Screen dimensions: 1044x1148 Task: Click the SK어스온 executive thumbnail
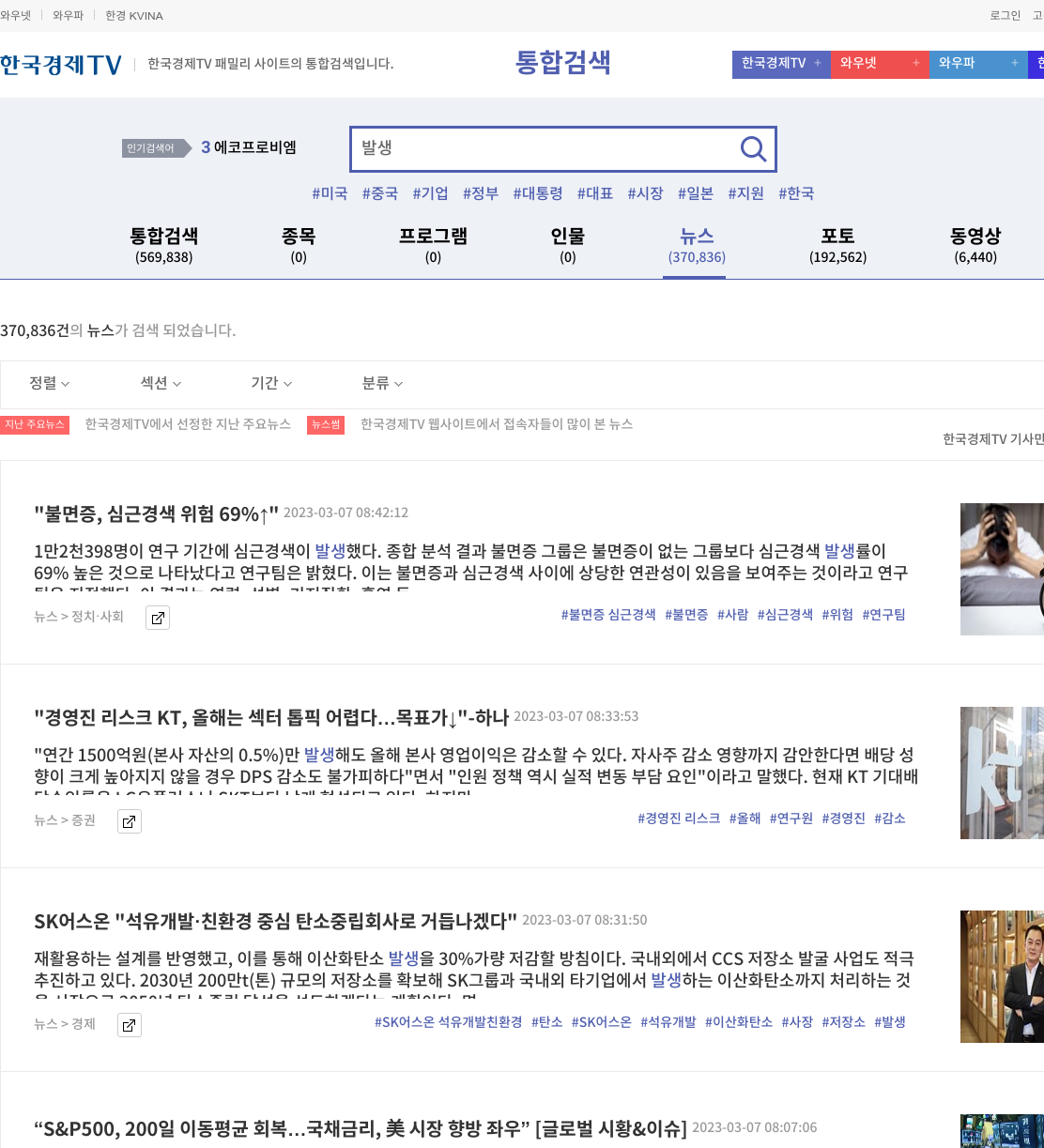1002,976
